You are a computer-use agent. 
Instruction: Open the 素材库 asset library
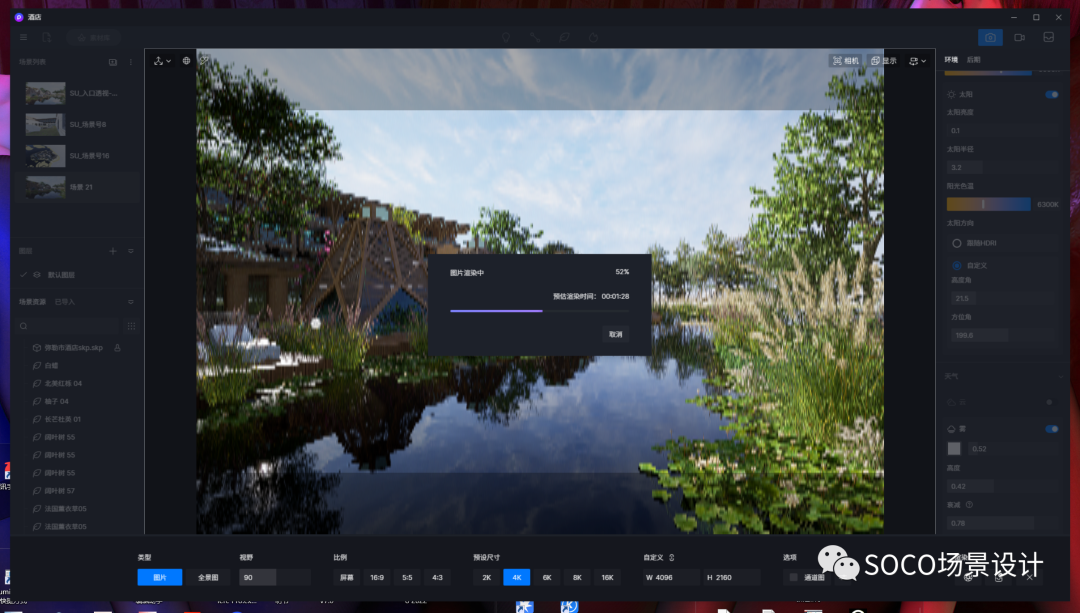pyautogui.click(x=94, y=37)
